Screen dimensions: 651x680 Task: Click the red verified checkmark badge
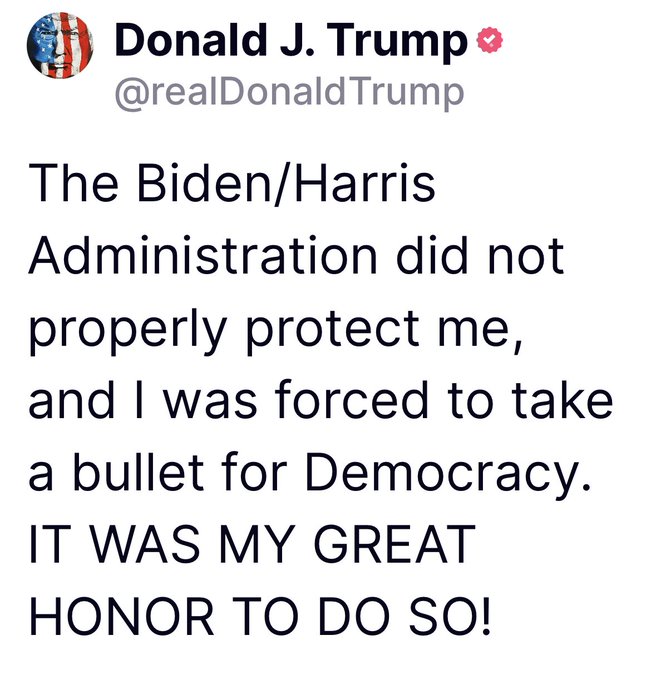[x=490, y=40]
